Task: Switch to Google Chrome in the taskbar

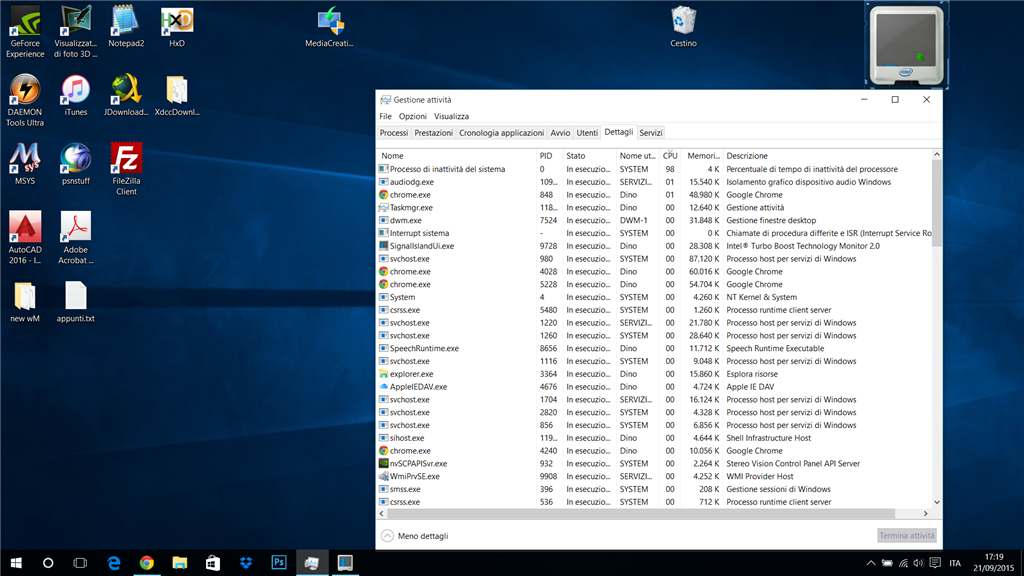Action: [x=146, y=562]
